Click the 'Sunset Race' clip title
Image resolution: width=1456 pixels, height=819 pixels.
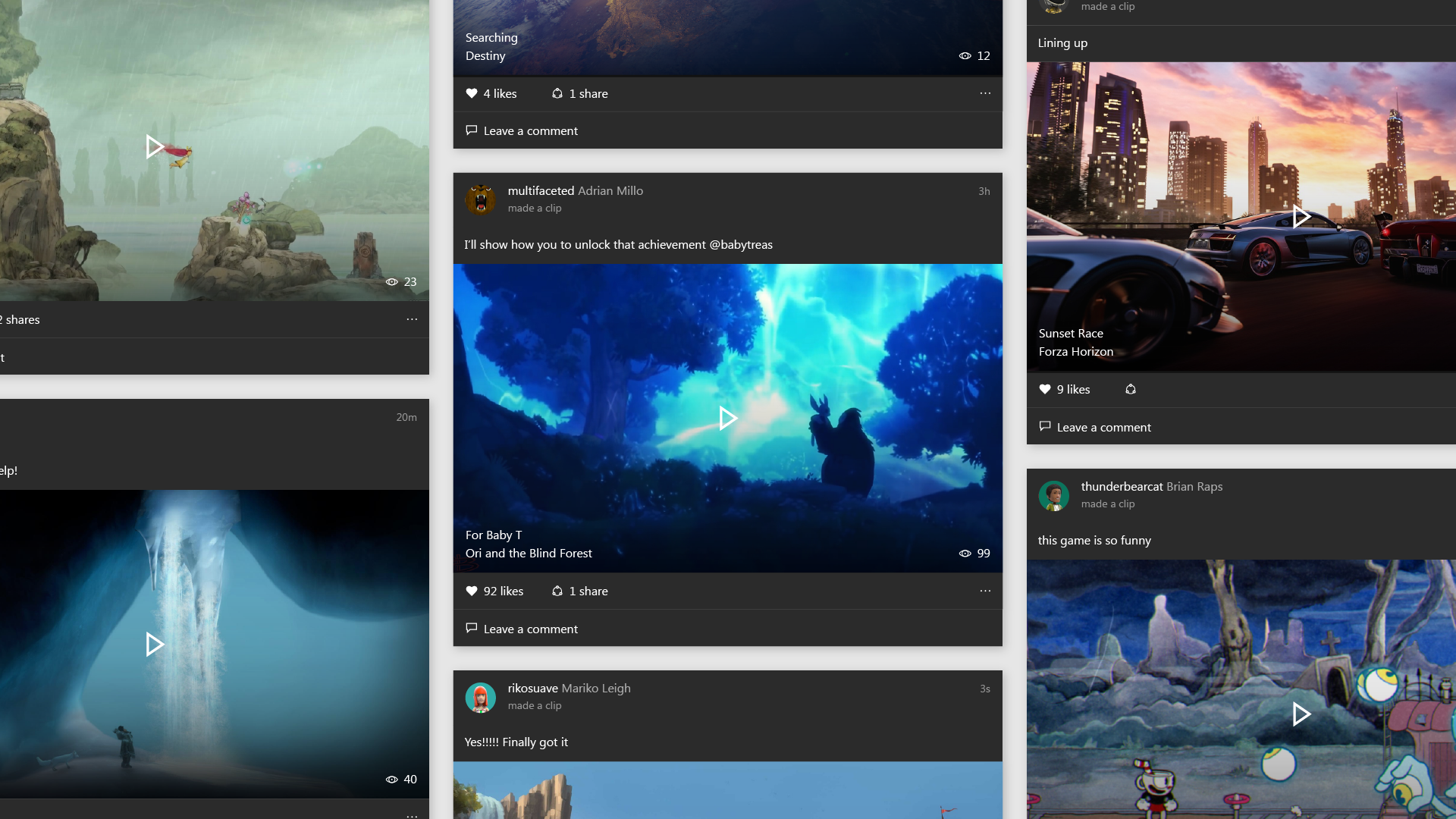click(1071, 333)
